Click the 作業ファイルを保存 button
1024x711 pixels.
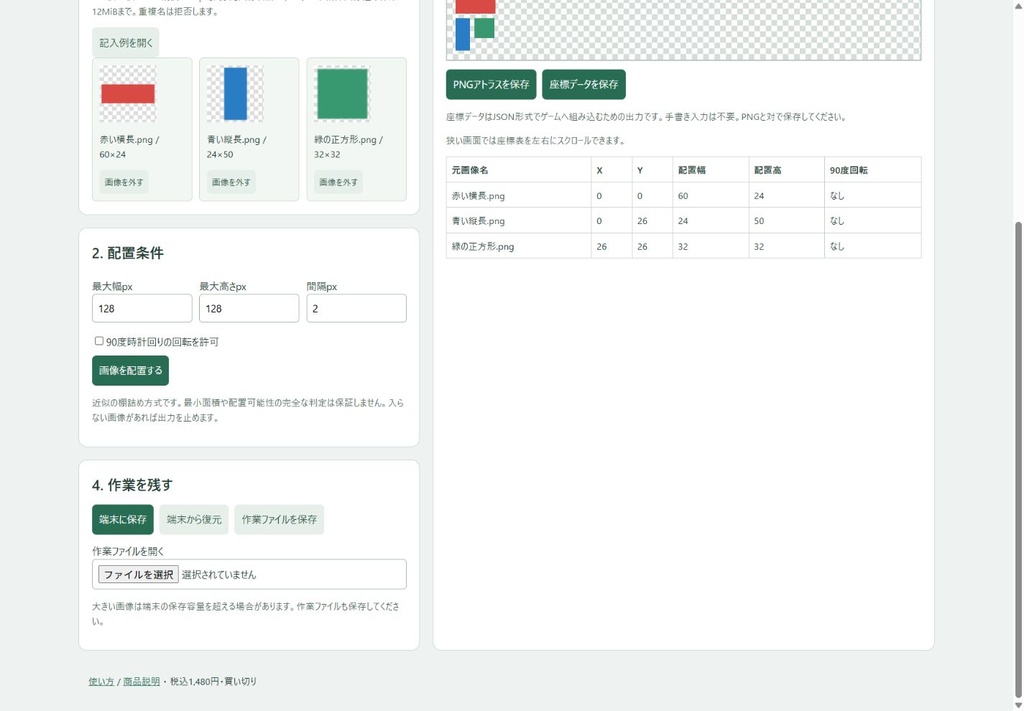[x=280, y=519]
